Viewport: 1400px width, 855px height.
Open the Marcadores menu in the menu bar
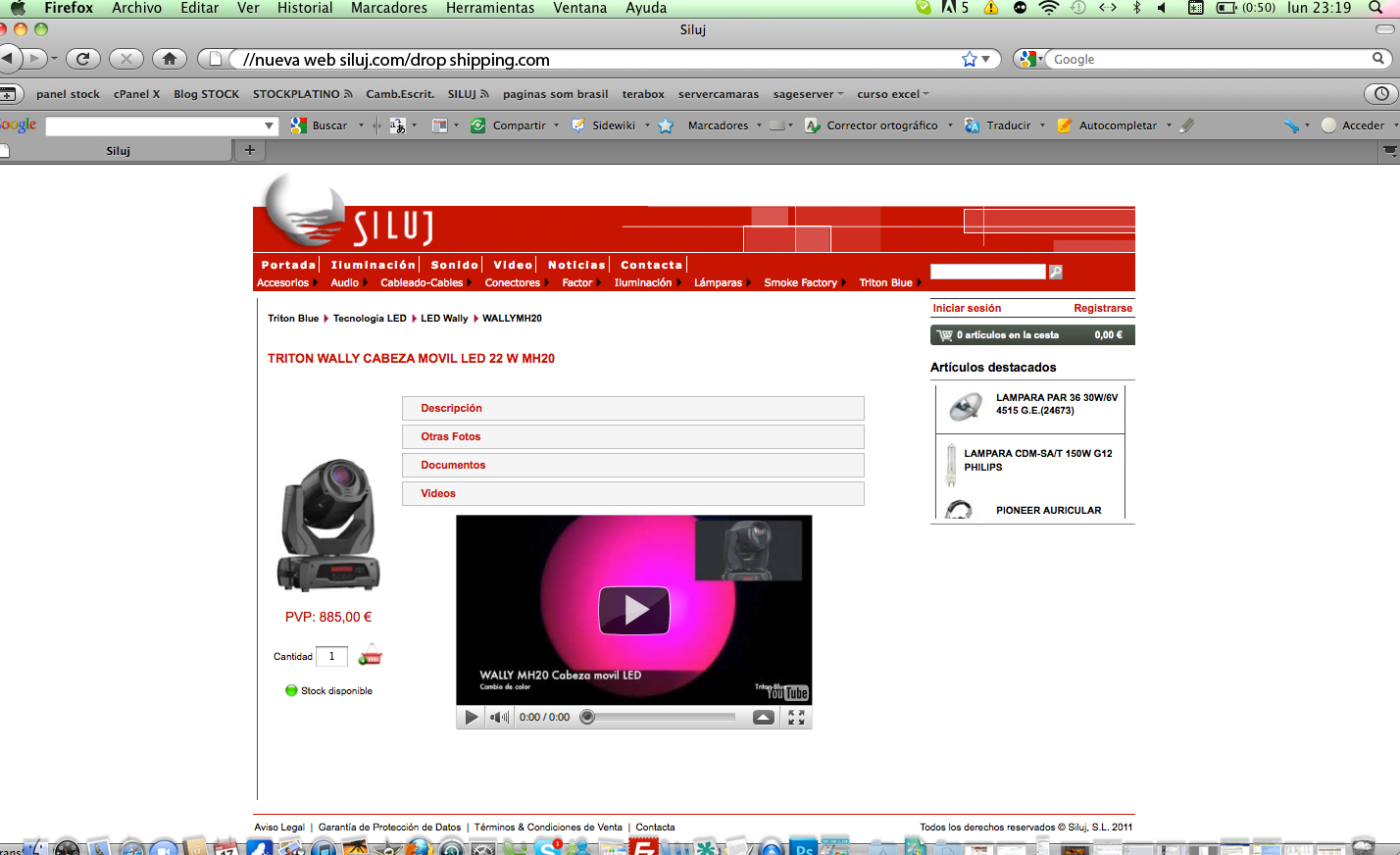[389, 8]
